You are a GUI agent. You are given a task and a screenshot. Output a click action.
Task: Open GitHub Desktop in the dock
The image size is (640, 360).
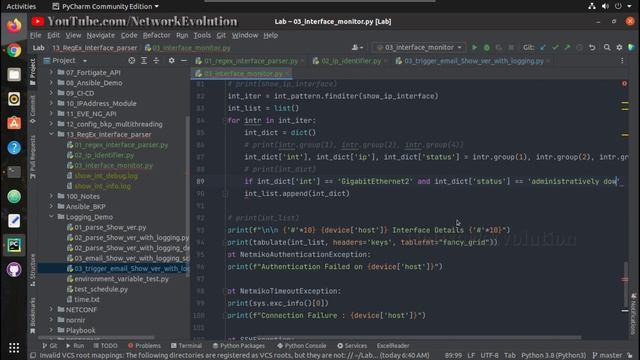pyautogui.click(x=14, y=269)
